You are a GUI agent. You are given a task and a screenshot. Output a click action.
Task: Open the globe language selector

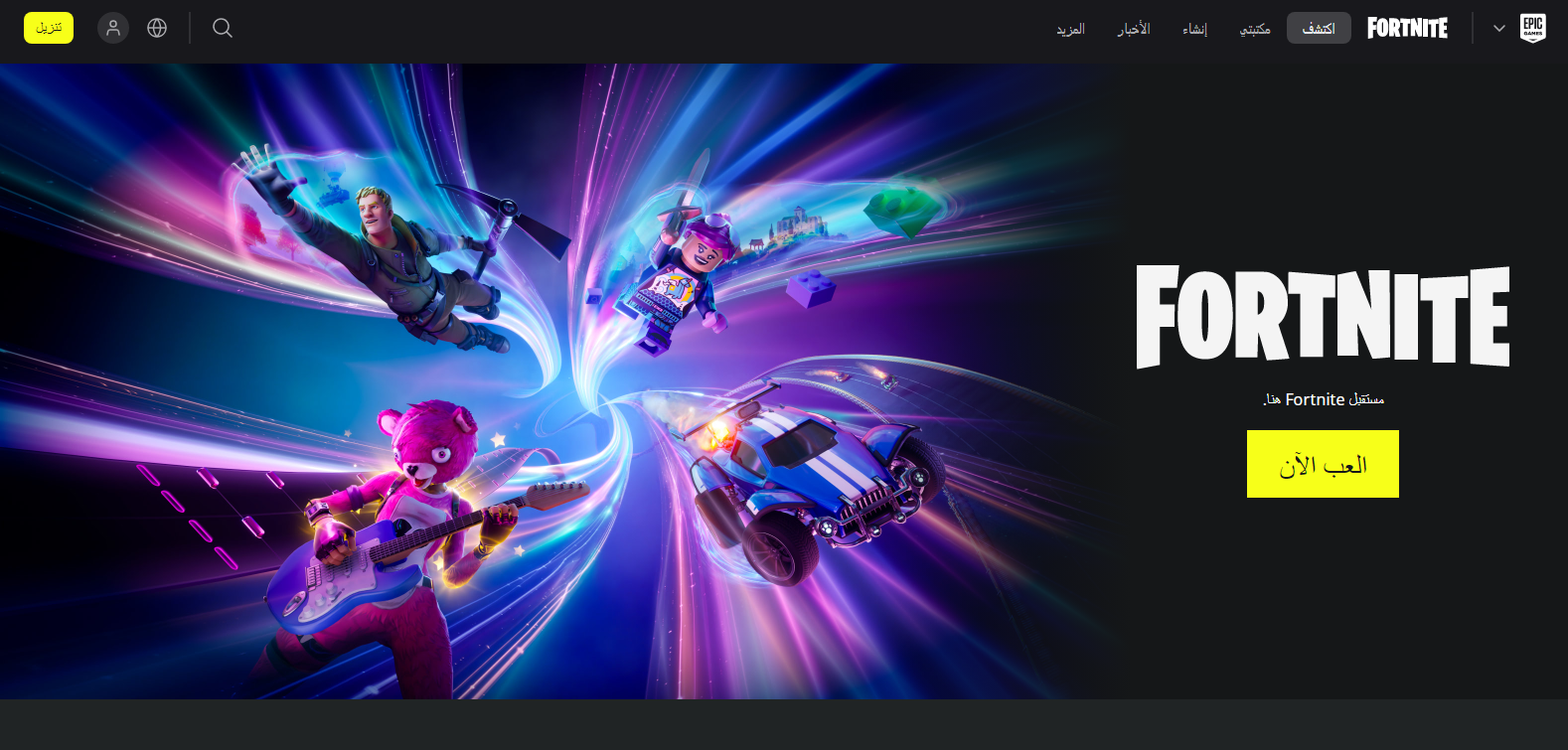[x=157, y=28]
